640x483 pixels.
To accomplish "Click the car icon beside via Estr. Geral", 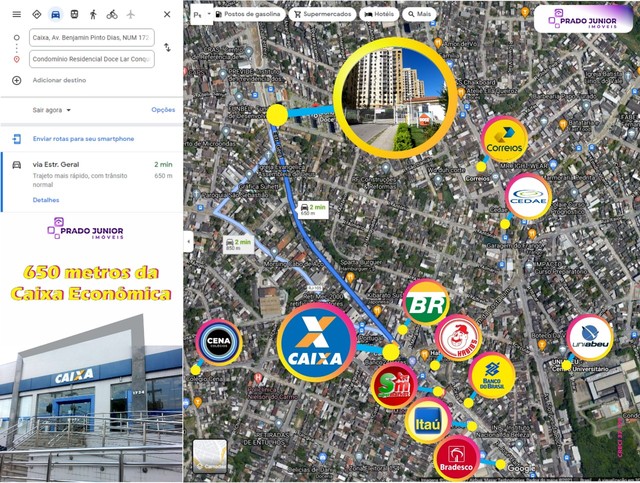I will (17, 165).
